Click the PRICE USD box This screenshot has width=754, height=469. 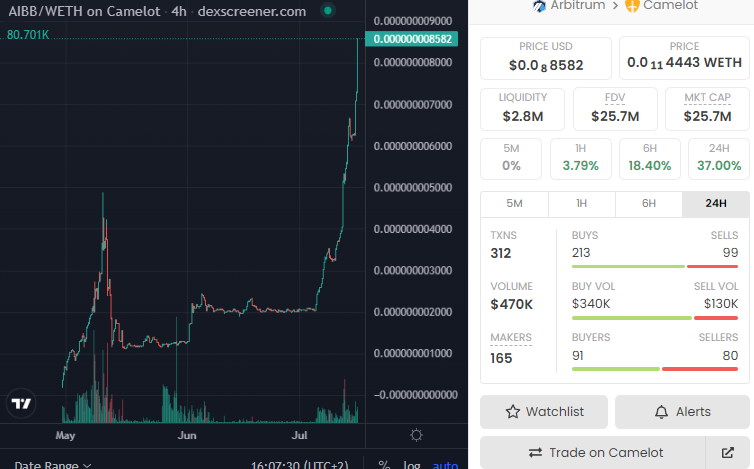click(546, 58)
